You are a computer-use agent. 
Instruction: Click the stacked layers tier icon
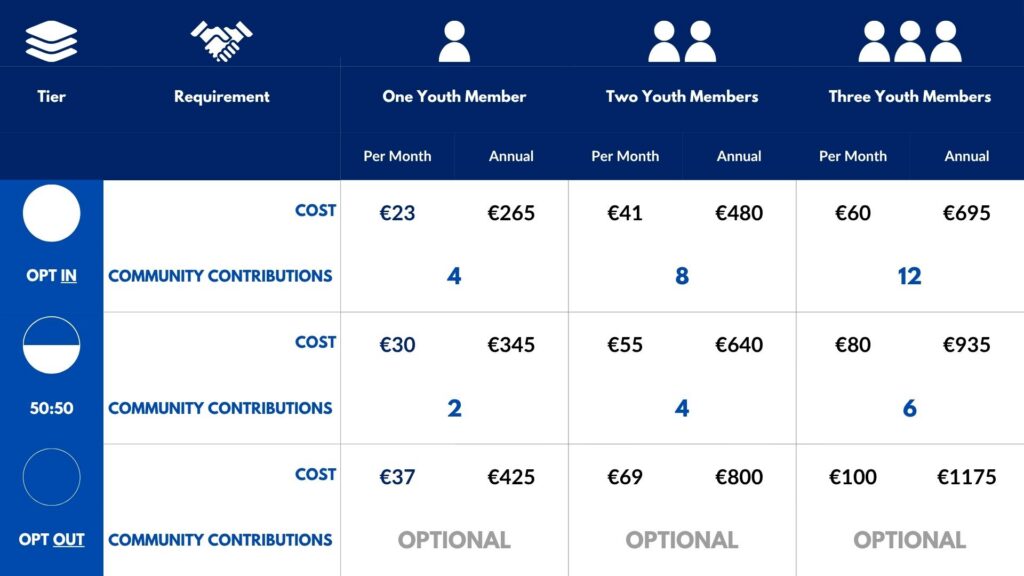click(x=51, y=41)
